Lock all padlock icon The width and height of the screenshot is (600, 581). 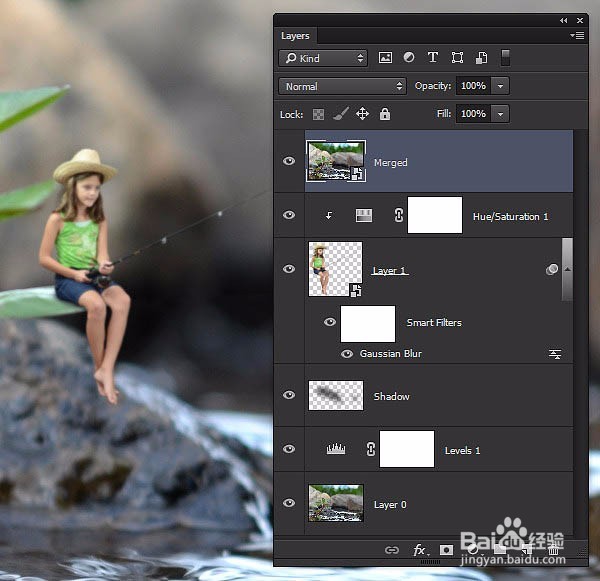click(x=385, y=114)
